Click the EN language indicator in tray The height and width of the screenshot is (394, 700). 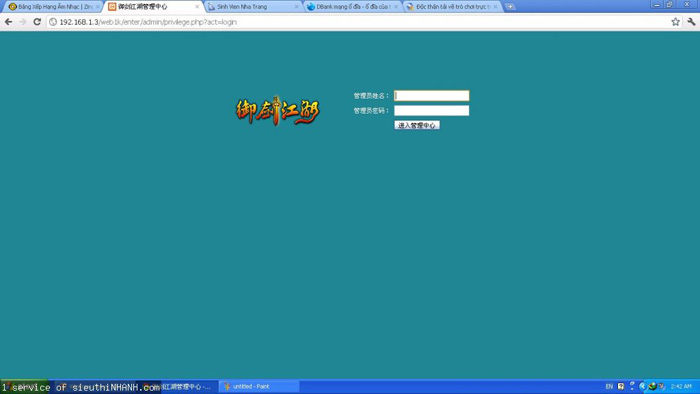[609, 386]
